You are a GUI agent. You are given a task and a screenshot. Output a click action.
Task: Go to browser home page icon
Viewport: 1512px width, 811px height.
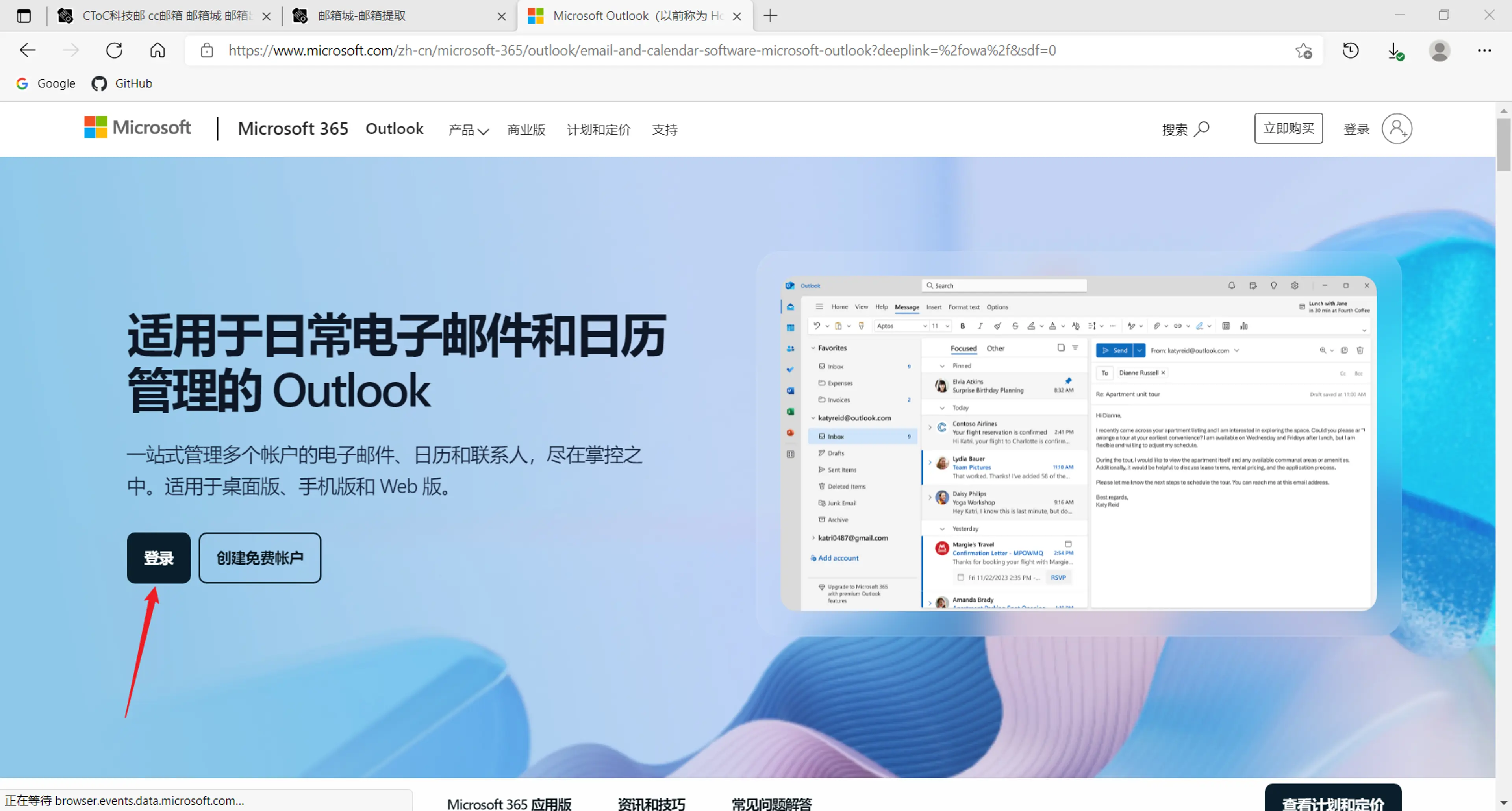coord(157,50)
